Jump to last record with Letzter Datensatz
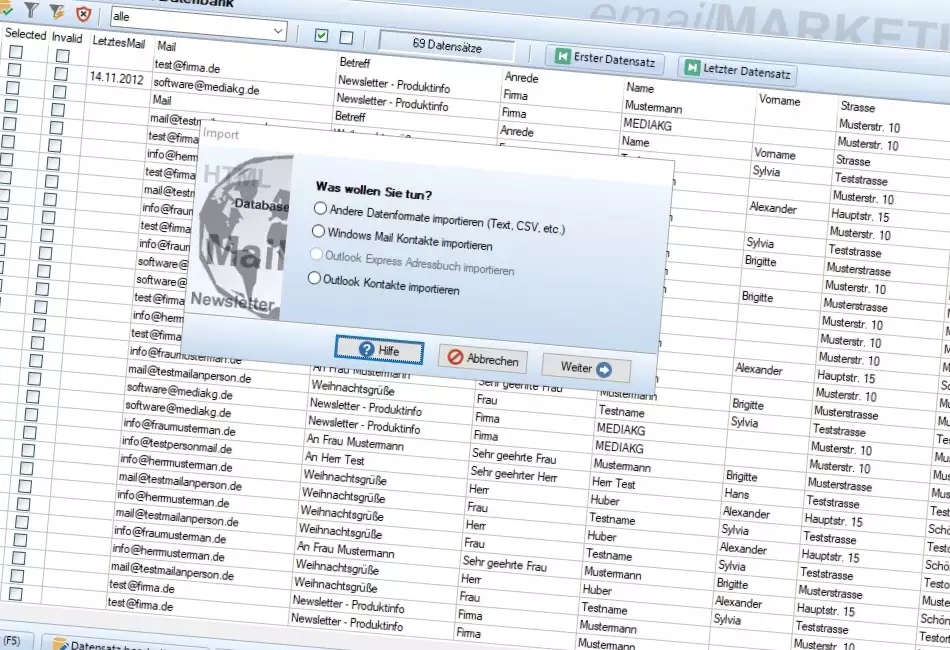This screenshot has height=650, width=950. [x=737, y=70]
